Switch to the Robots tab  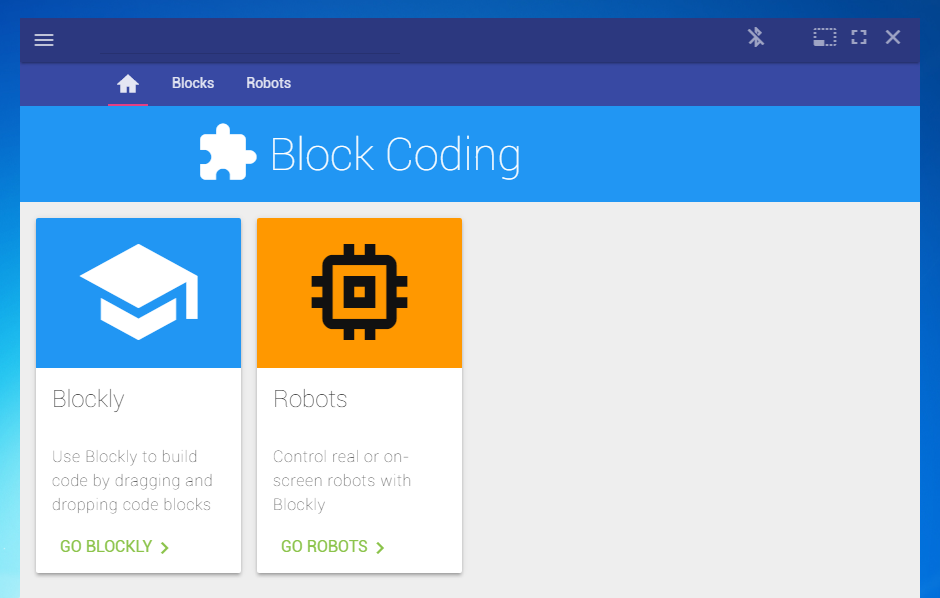click(x=269, y=83)
